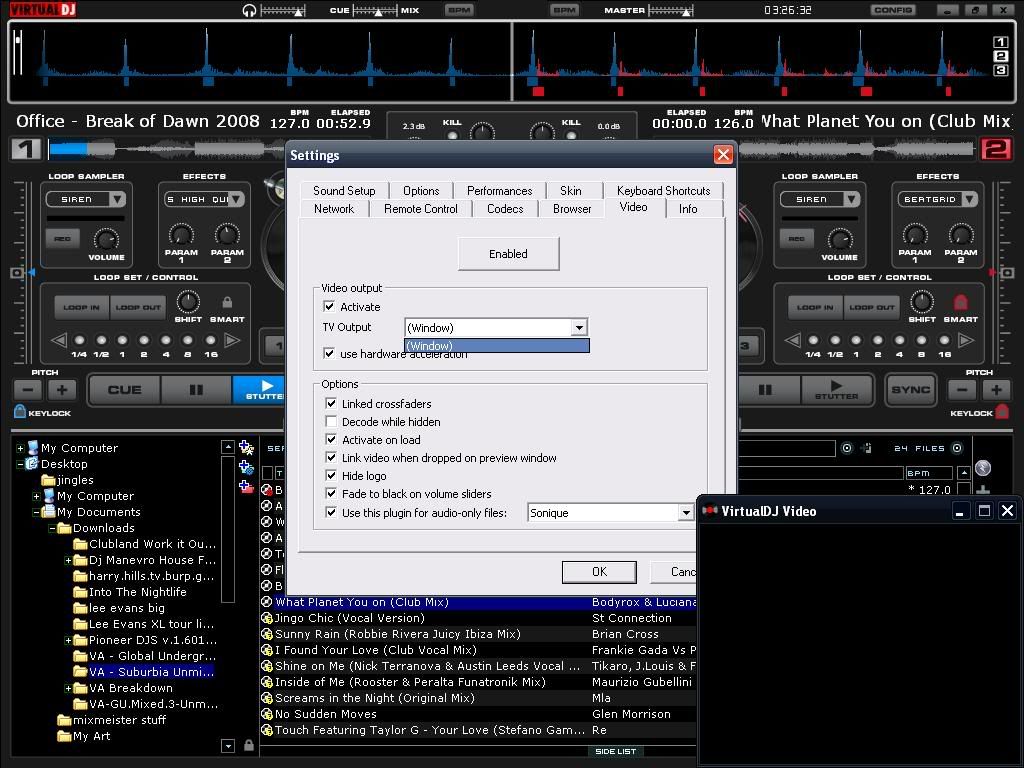
Task: Click the Desktop folder icon in tree
Action: [32, 464]
